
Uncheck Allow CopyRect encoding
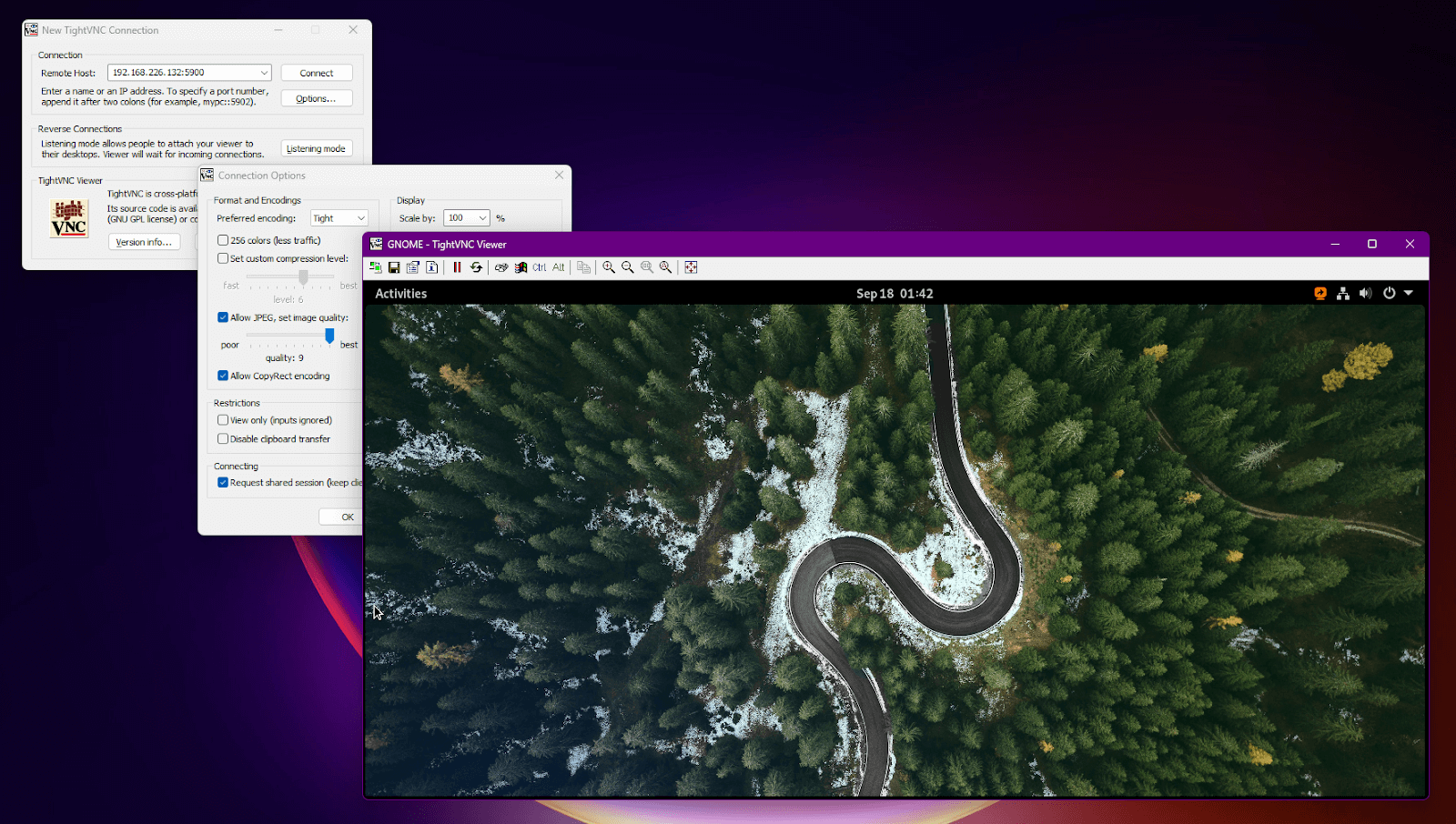click(223, 376)
